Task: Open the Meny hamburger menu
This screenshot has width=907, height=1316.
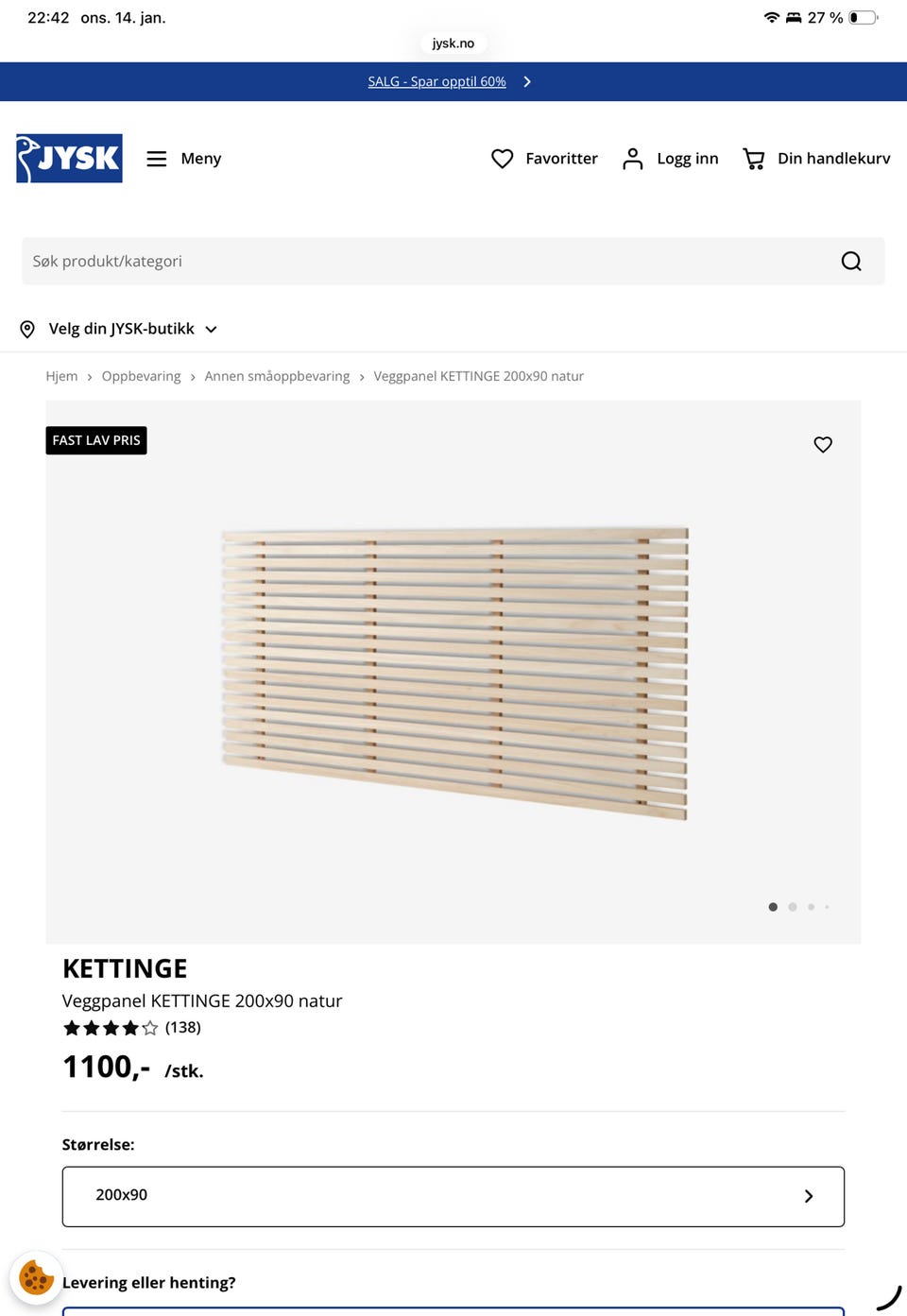Action: coord(157,159)
